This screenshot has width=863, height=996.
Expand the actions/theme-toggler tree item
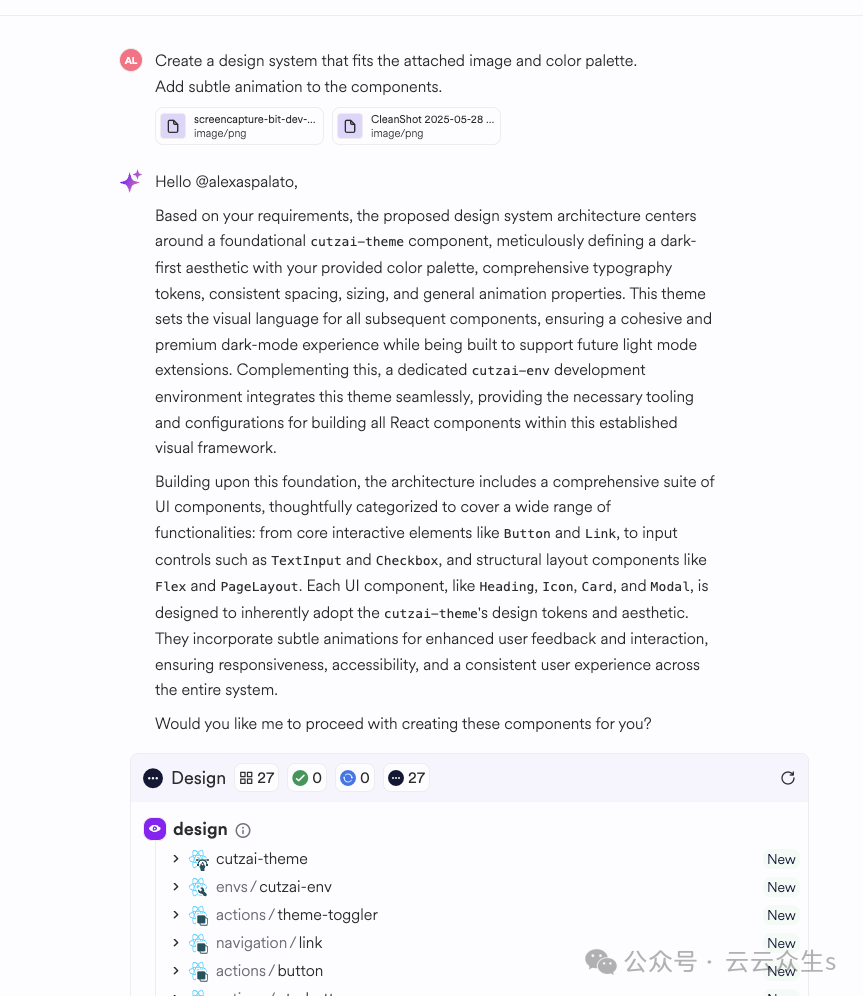[176, 915]
